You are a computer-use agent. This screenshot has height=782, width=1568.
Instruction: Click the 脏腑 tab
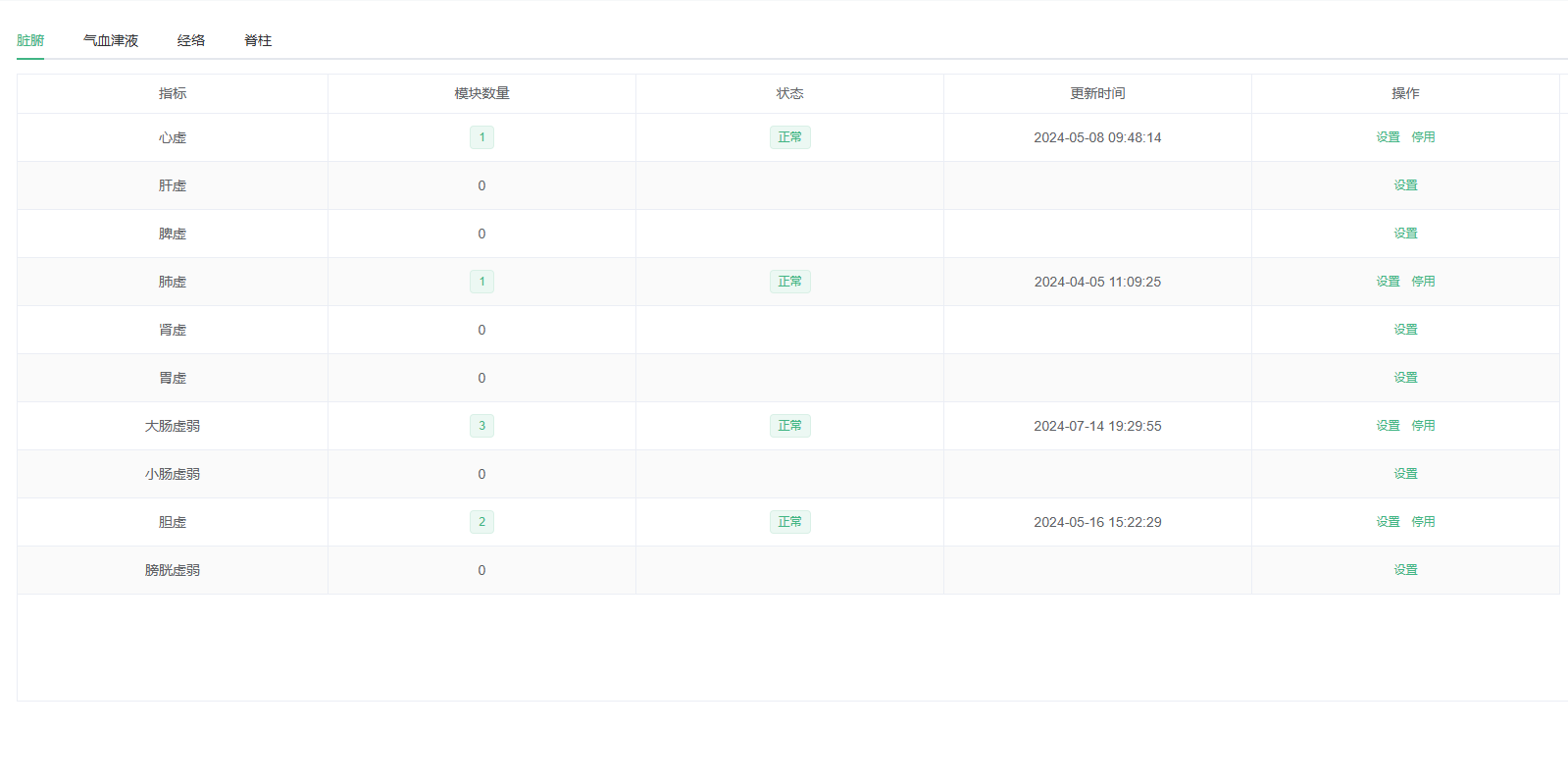point(30,40)
